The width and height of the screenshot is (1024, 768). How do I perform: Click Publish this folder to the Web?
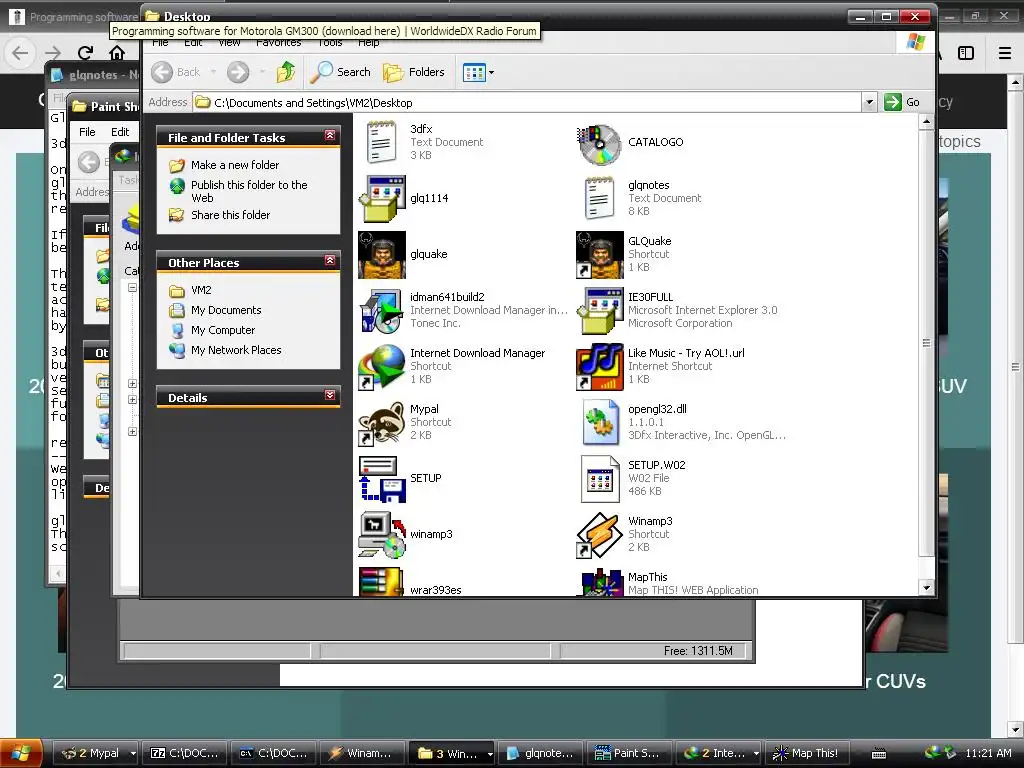(x=249, y=191)
